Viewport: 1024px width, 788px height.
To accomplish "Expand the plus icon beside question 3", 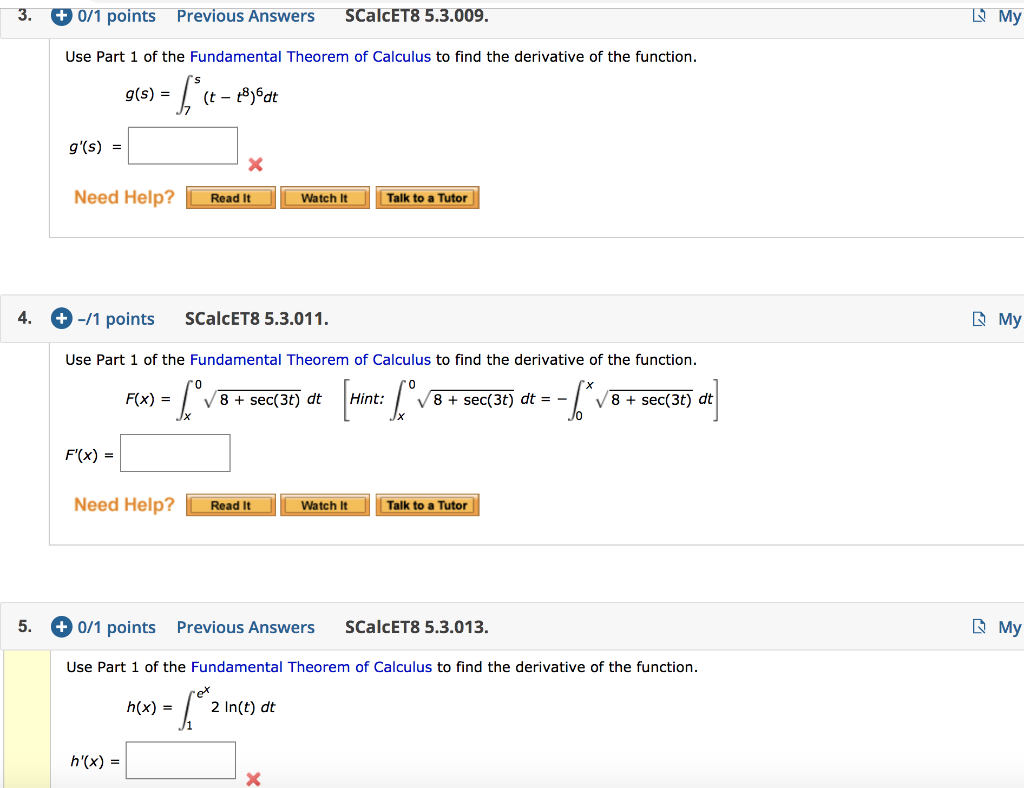I will (63, 16).
